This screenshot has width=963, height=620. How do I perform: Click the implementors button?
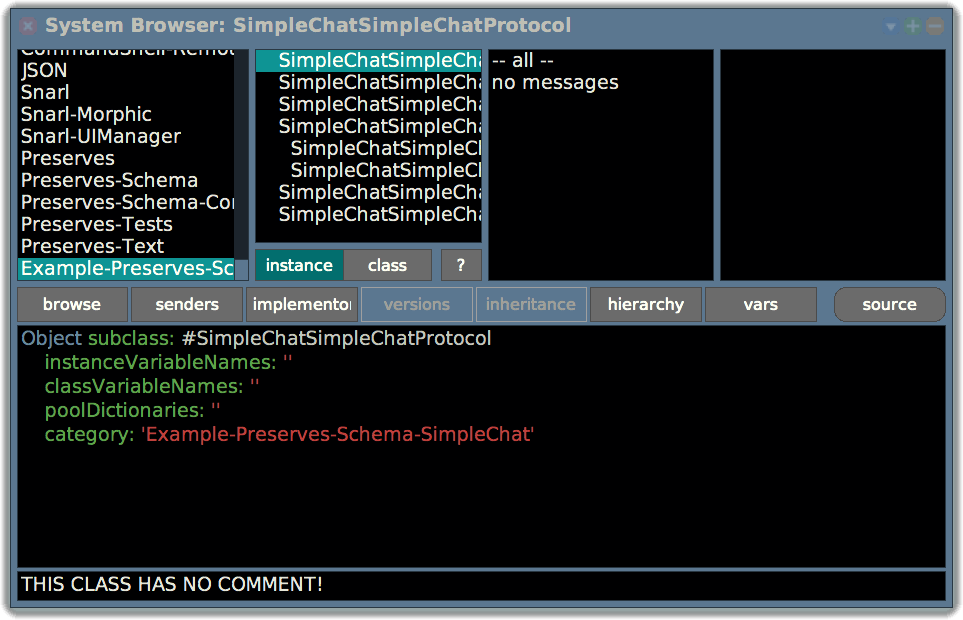click(x=301, y=304)
